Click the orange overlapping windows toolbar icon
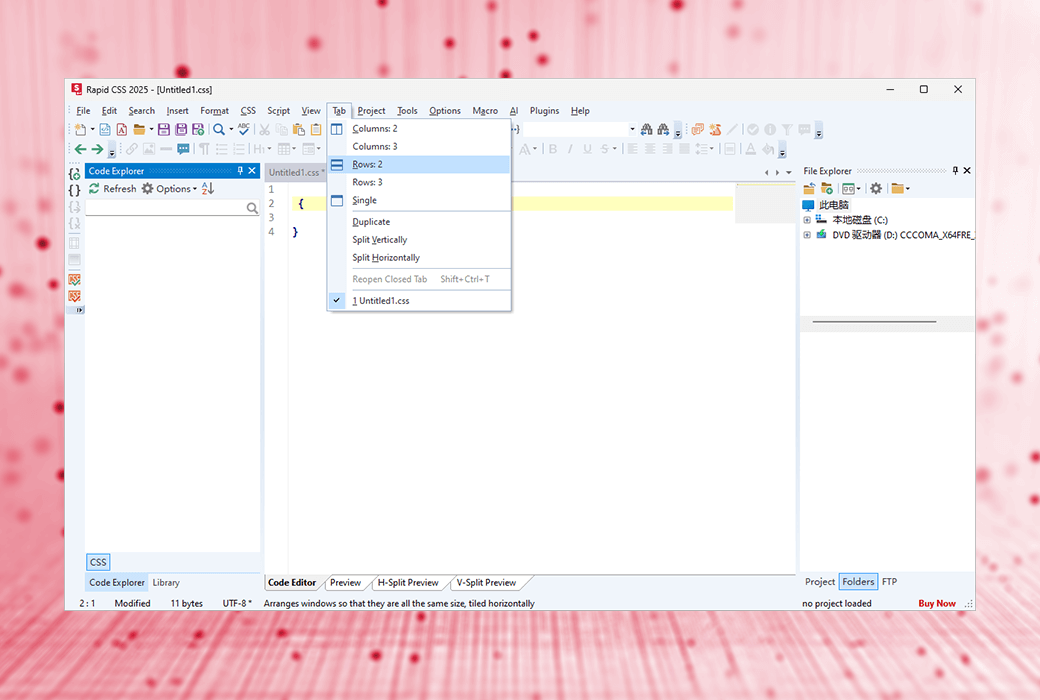 [698, 129]
